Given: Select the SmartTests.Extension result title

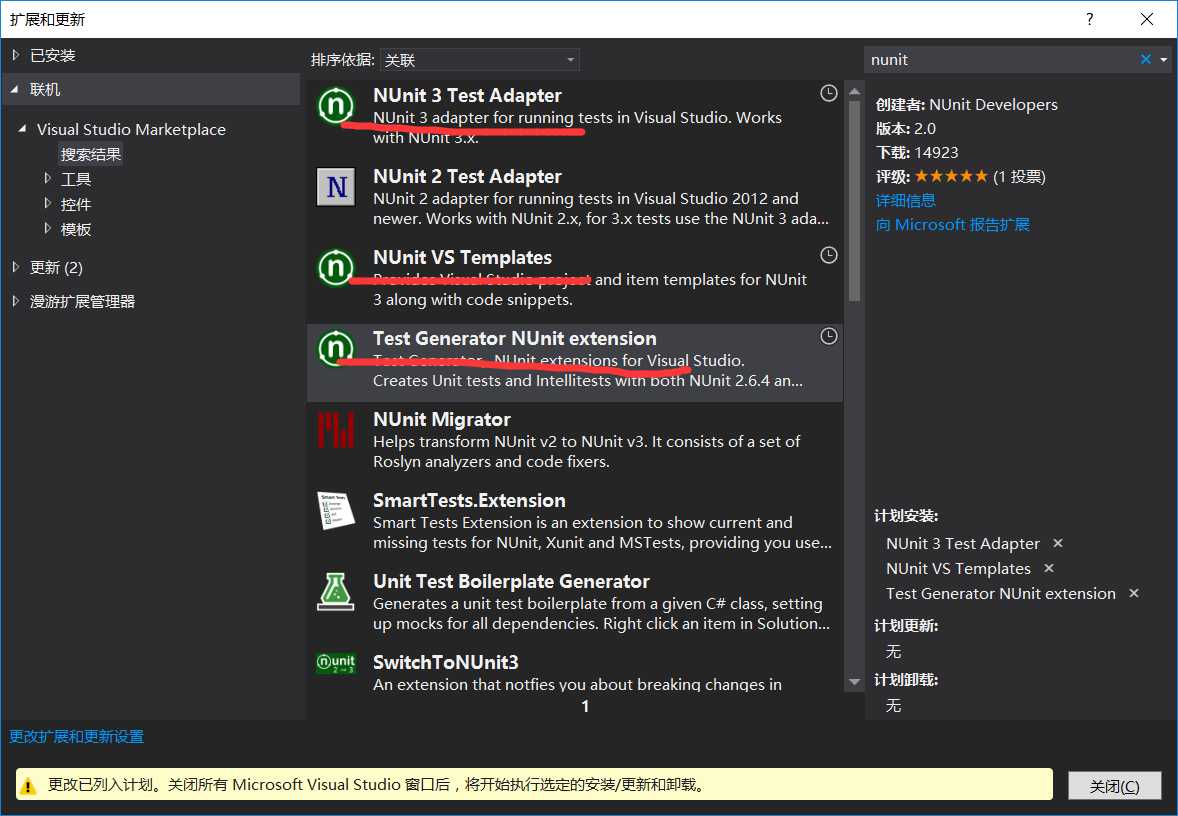Looking at the screenshot, I should [470, 501].
